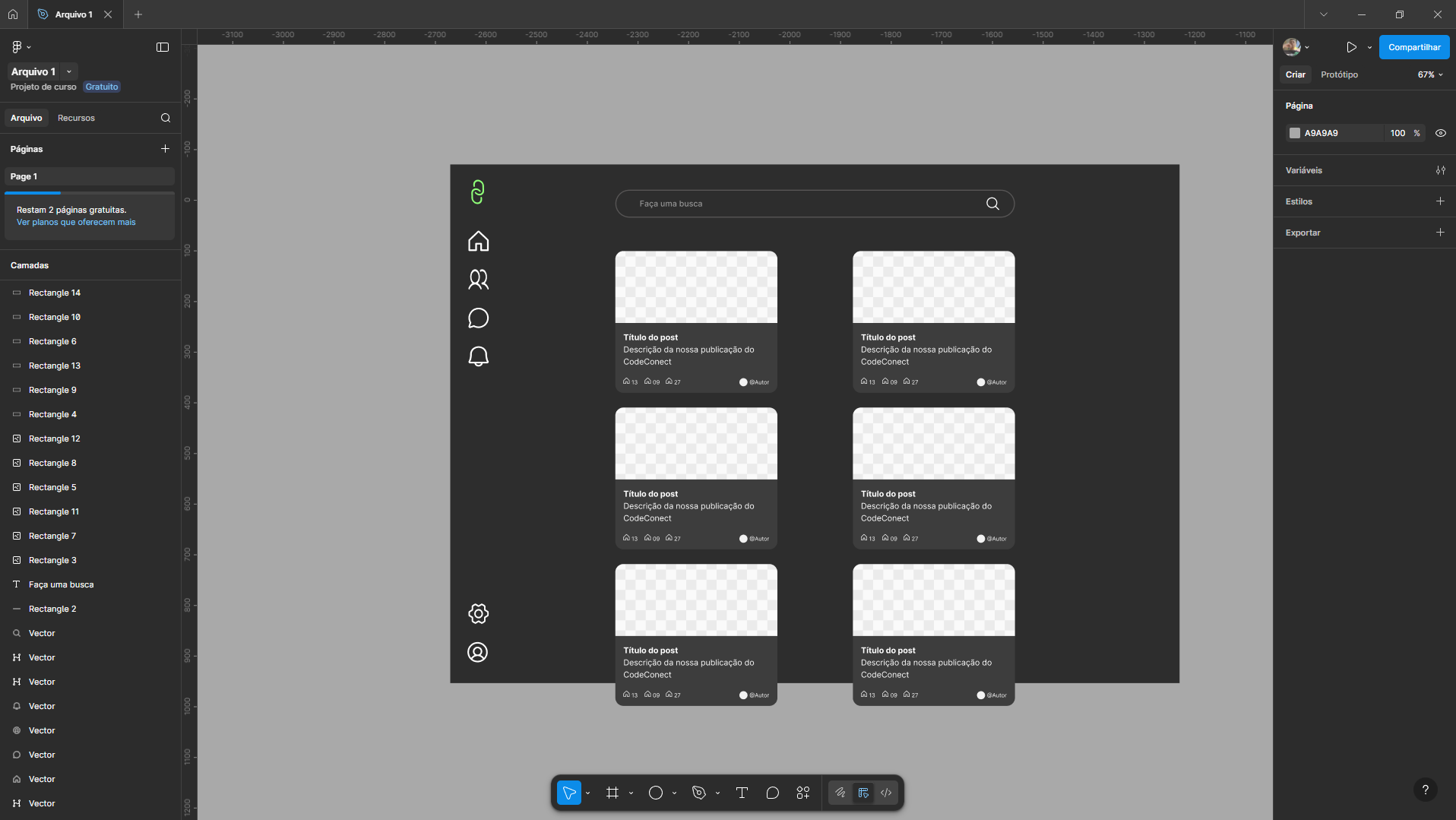The height and width of the screenshot is (820, 1456).
Task: Click the Projeto de curso project name
Action: tap(43, 87)
